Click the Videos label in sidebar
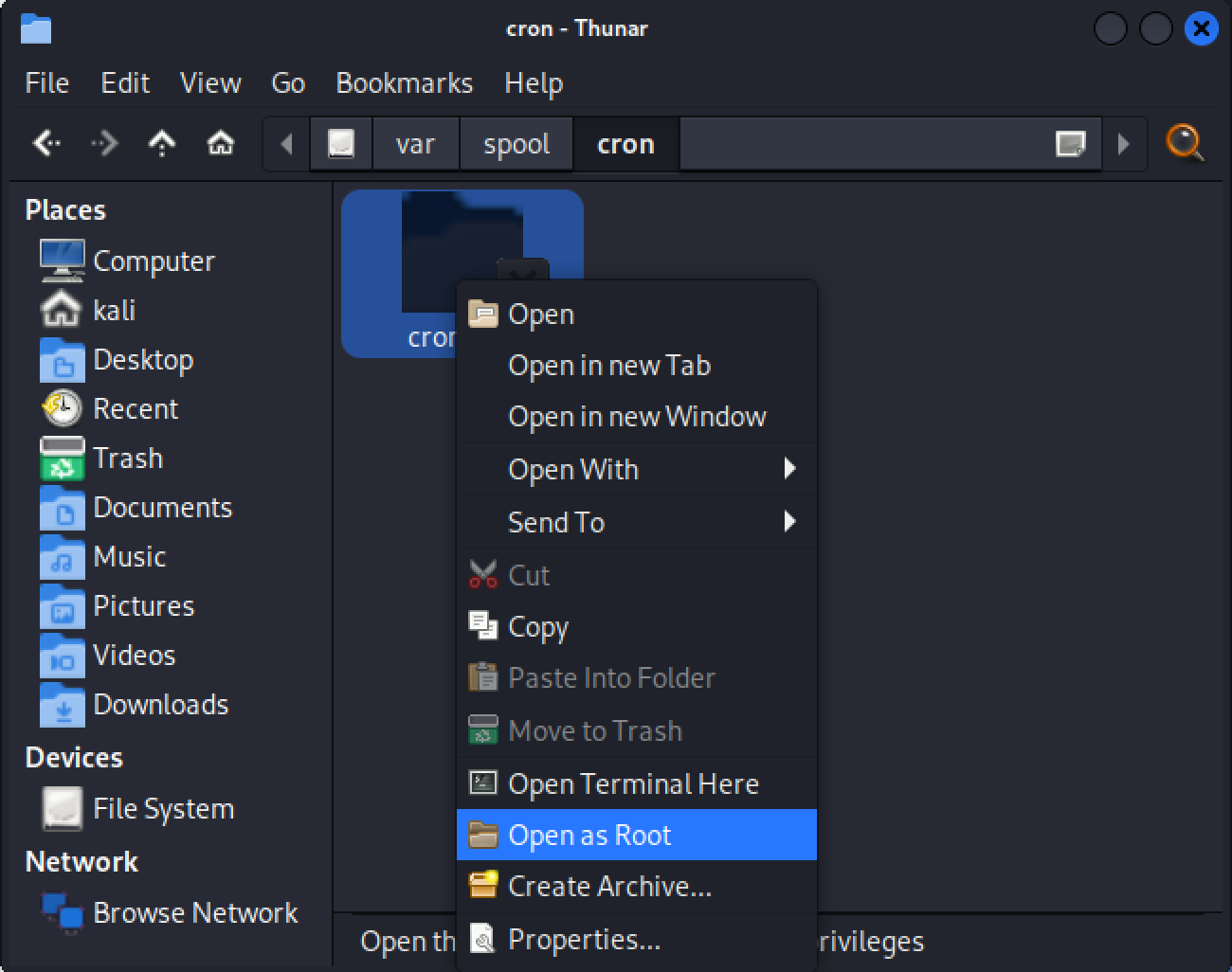The image size is (1232, 972). 134,655
